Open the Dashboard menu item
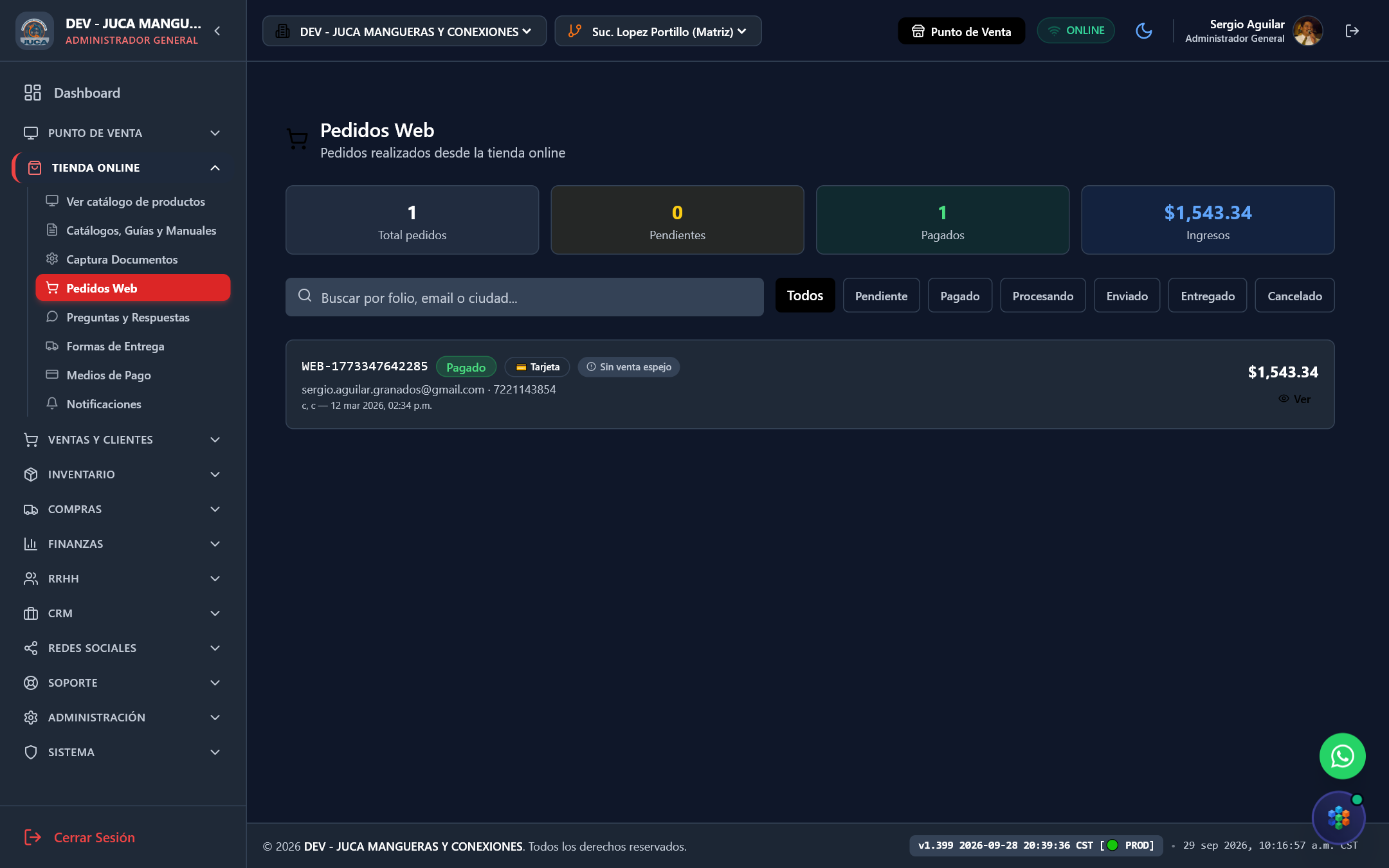This screenshot has height=868, width=1389. coord(123,93)
